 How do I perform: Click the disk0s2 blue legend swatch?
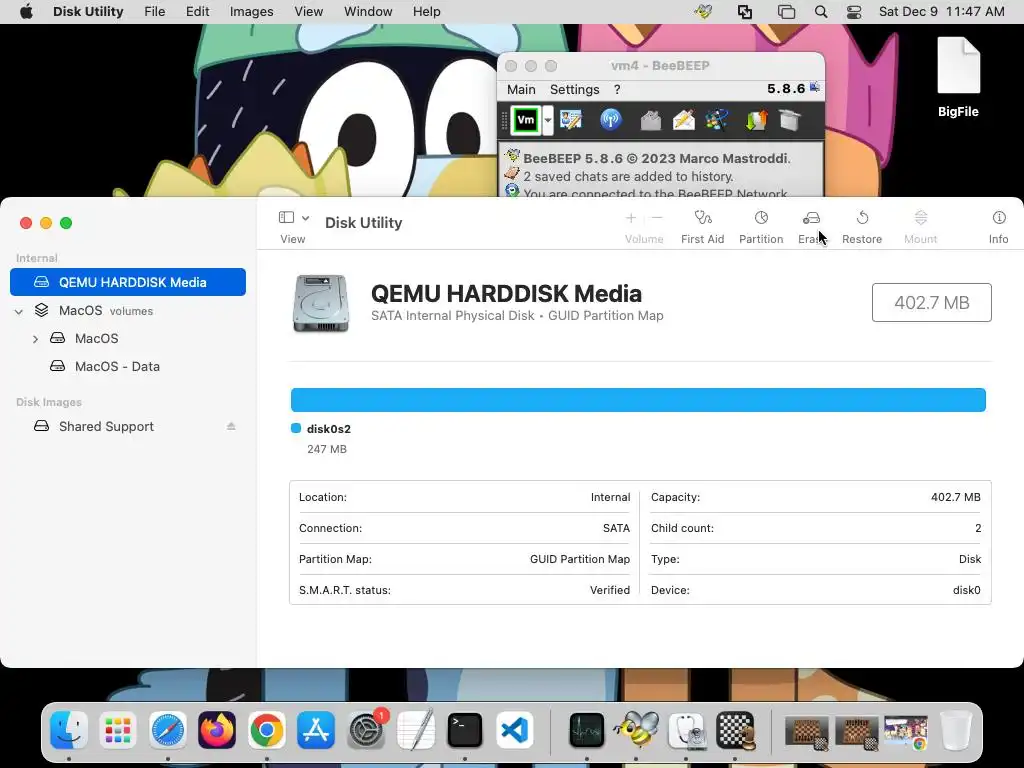point(296,428)
